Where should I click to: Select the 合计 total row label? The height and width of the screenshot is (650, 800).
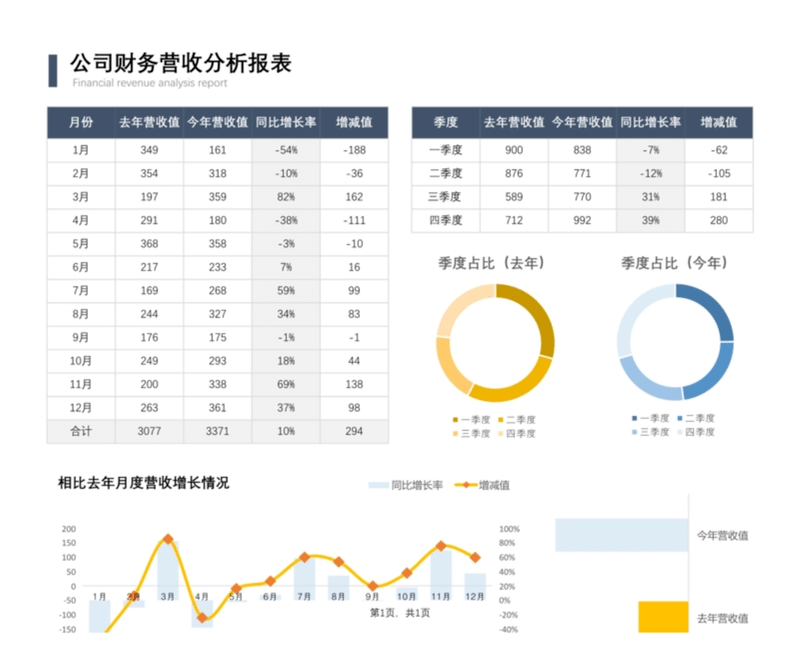coord(81,431)
